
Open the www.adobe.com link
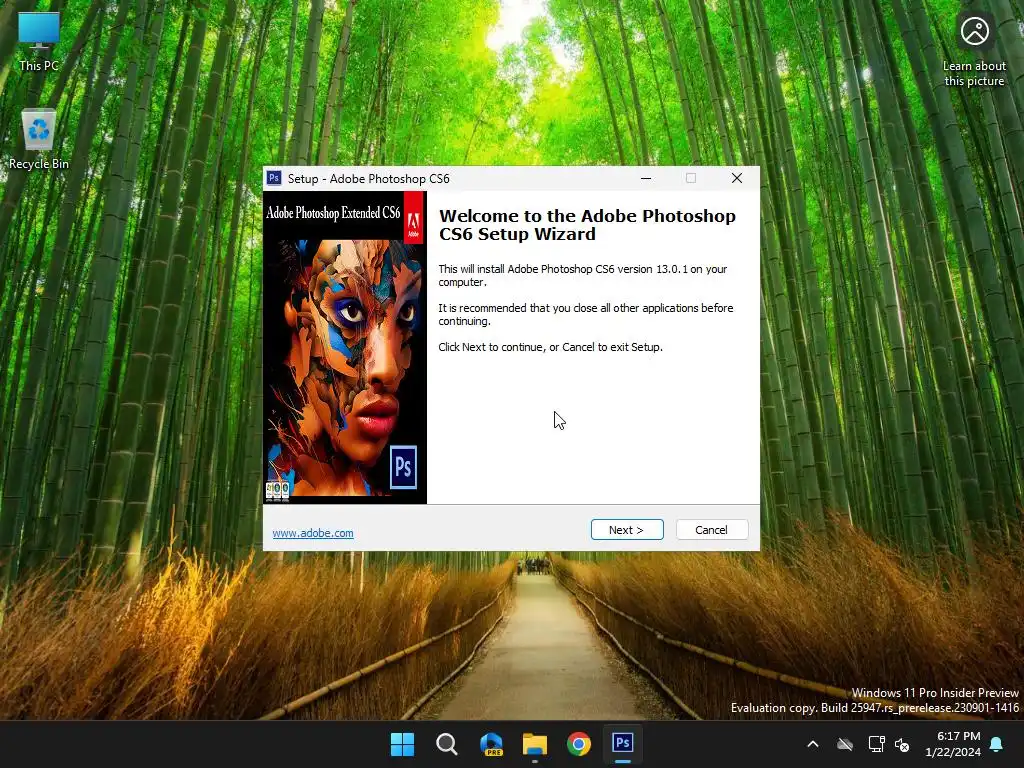coord(313,533)
